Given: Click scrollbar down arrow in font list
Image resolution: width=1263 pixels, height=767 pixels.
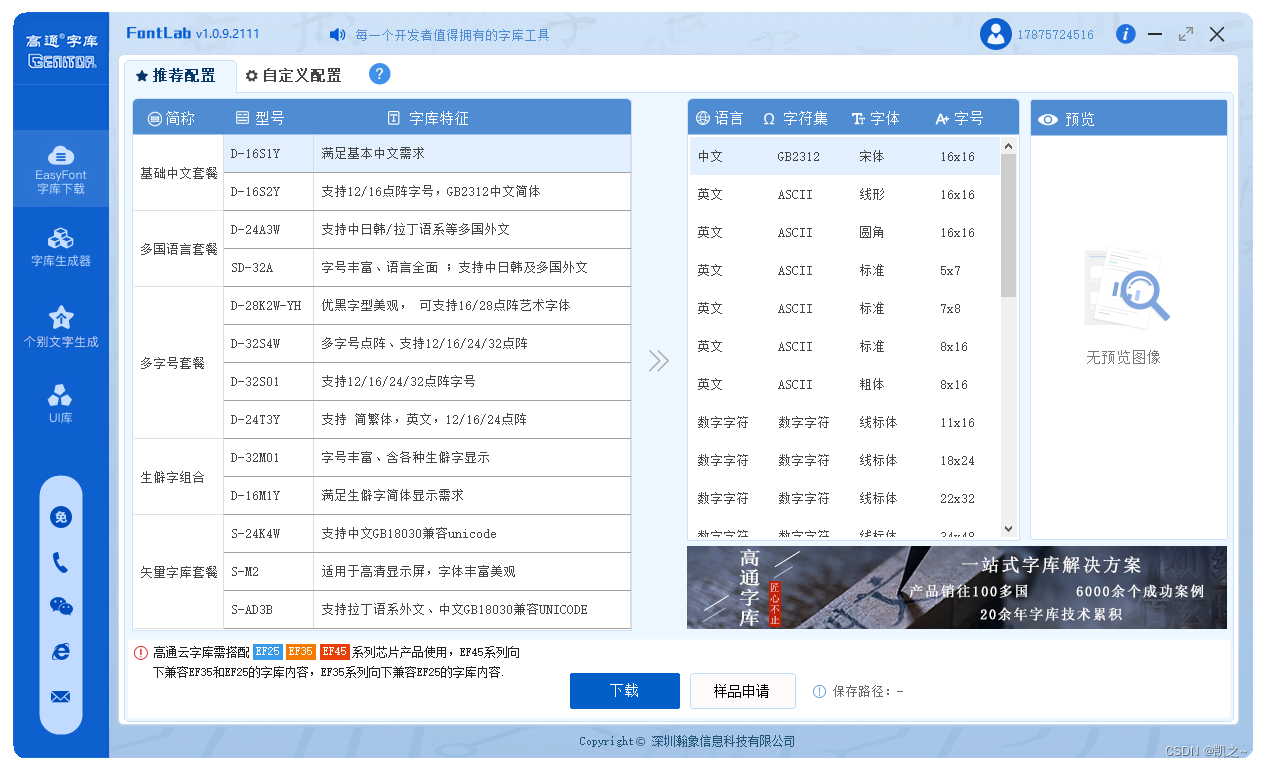Looking at the screenshot, I should pyautogui.click(x=1008, y=528).
